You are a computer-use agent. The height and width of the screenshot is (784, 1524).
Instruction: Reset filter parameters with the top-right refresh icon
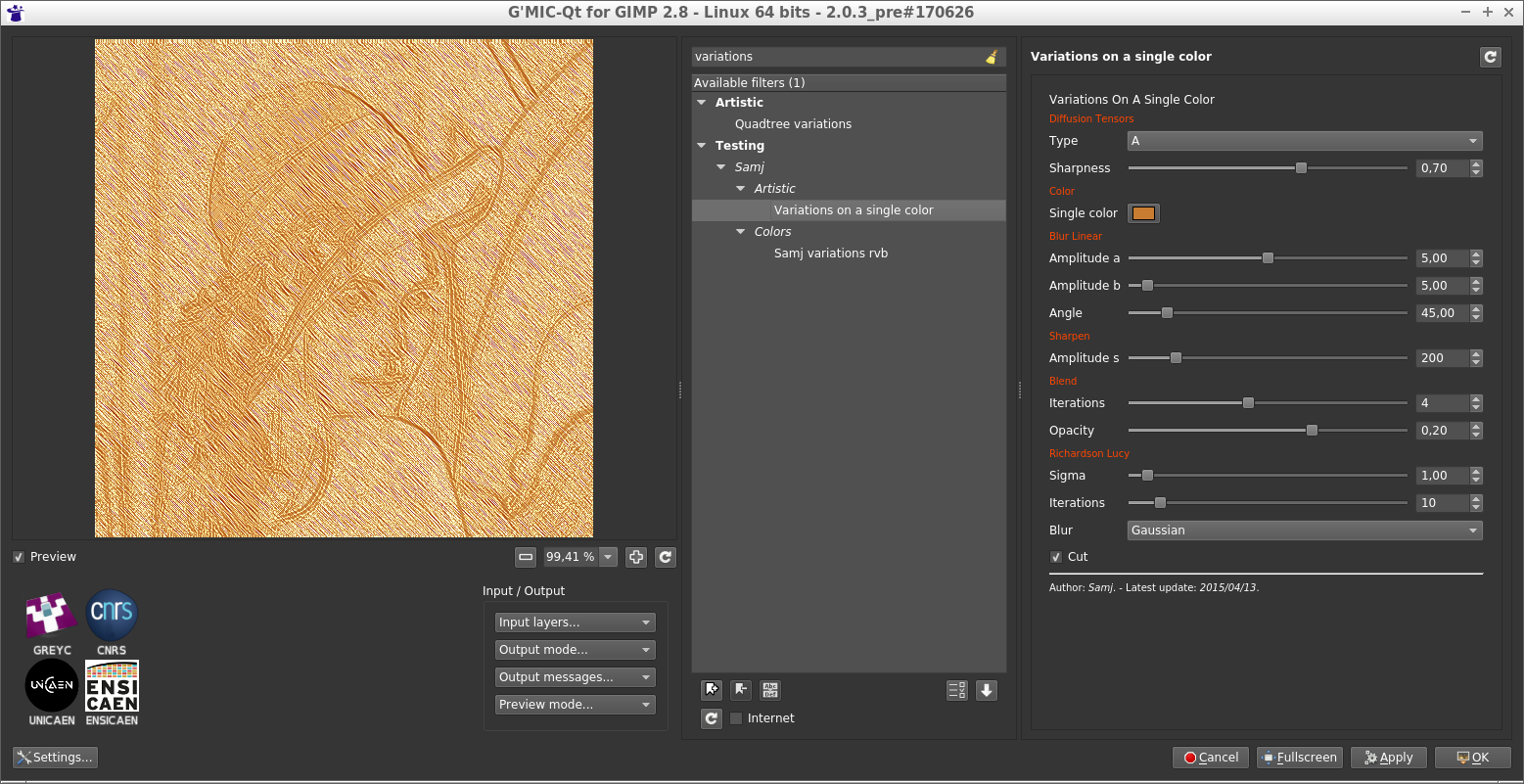1490,57
